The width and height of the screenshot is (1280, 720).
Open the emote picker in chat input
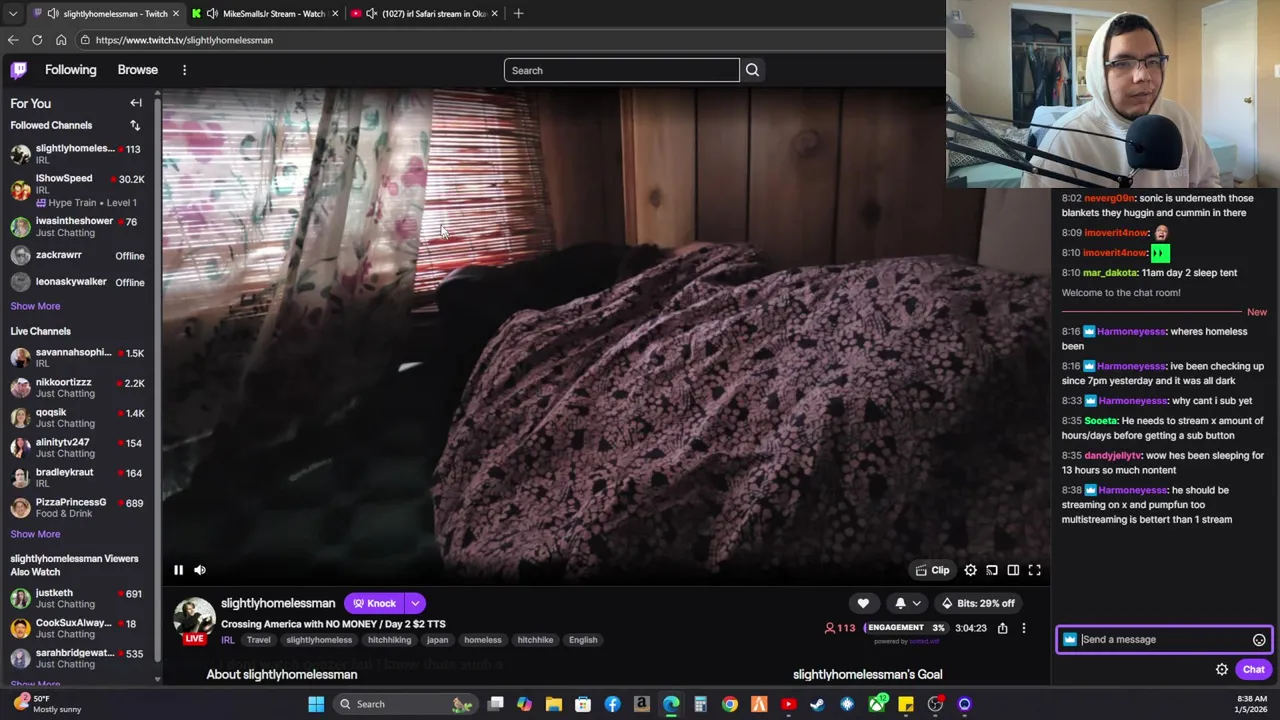[x=1259, y=640]
